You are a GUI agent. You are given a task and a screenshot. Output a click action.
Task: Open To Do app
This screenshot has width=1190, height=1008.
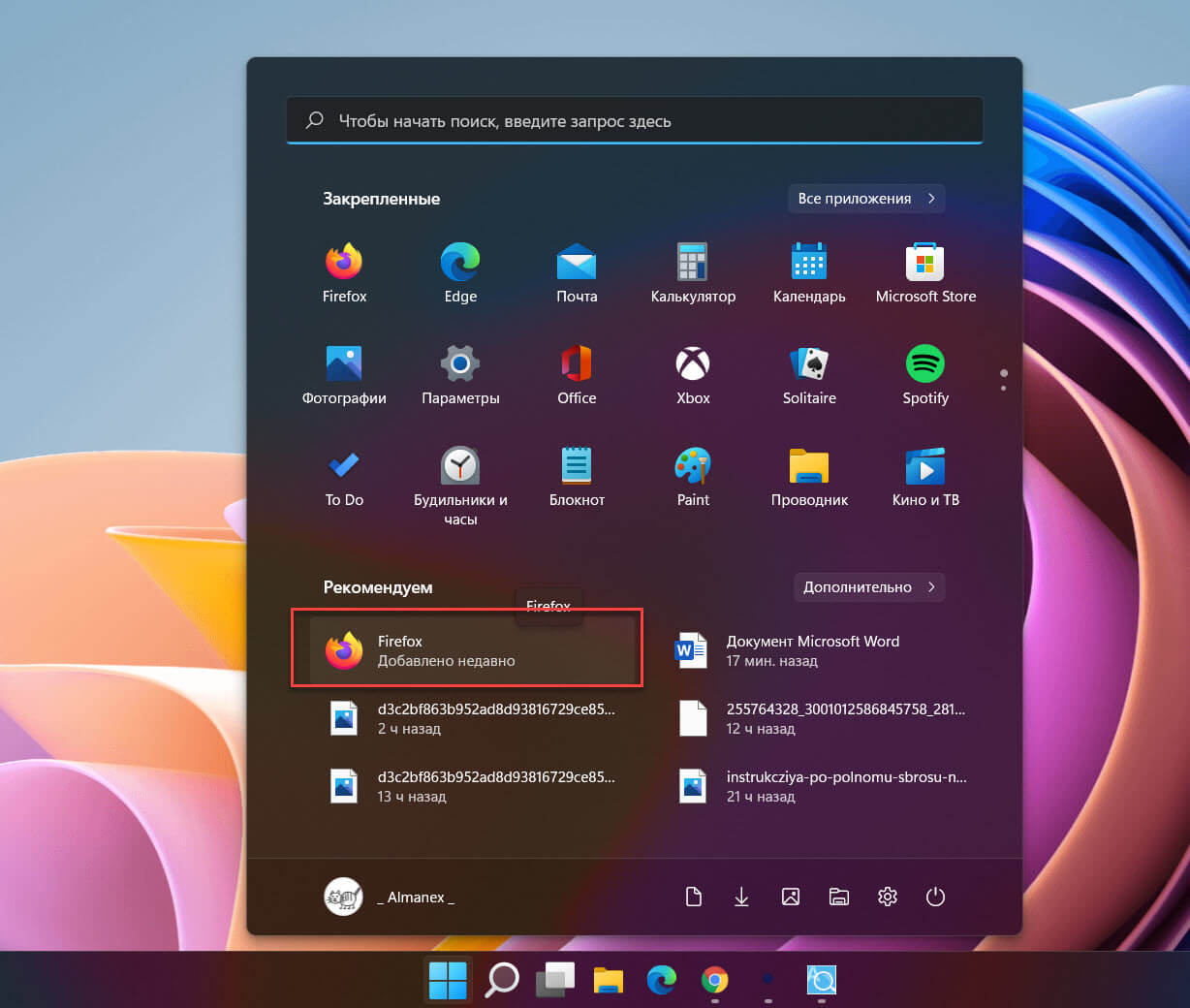coord(344,477)
